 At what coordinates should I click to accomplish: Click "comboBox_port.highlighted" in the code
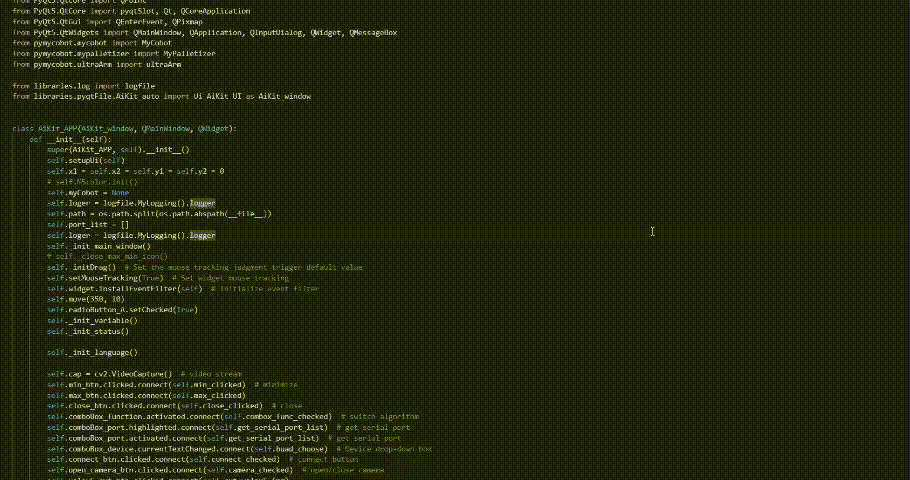click(122, 428)
